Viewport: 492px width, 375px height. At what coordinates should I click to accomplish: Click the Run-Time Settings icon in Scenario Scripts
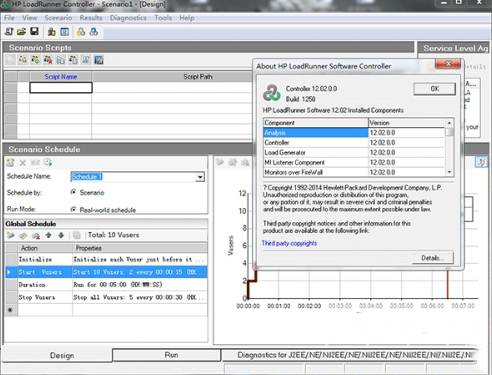point(61,60)
